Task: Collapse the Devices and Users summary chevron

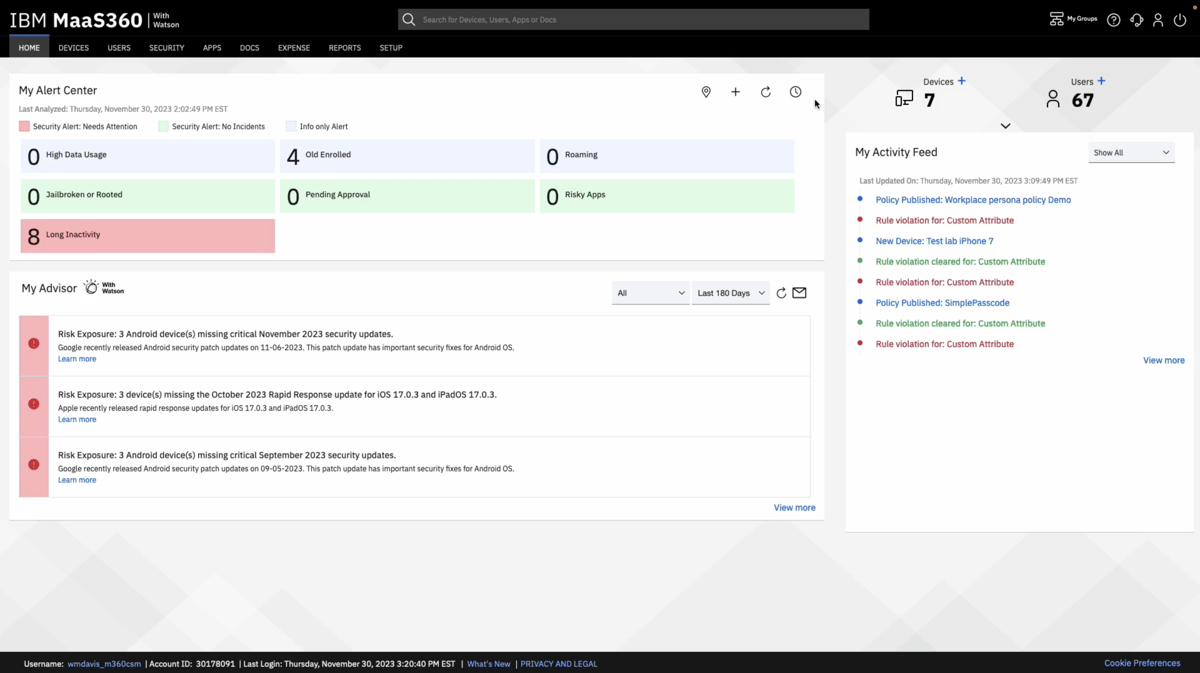Action: coord(1006,125)
